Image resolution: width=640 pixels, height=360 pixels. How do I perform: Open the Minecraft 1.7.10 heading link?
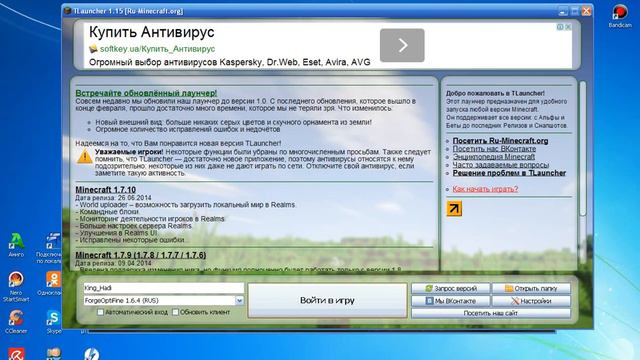[x=105, y=190]
